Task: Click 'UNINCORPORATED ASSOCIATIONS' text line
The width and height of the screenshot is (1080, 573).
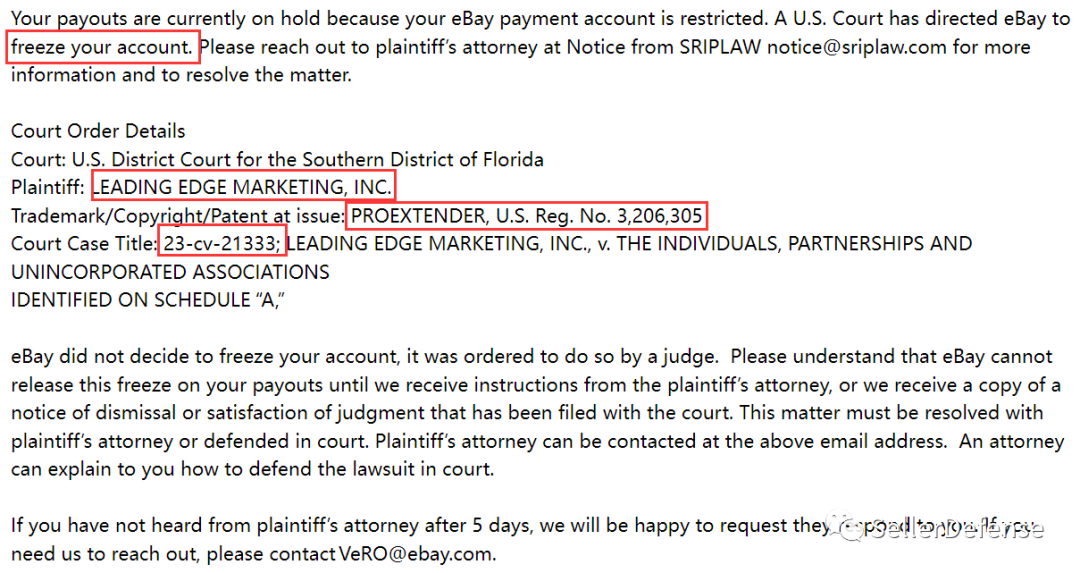Action: click(170, 272)
